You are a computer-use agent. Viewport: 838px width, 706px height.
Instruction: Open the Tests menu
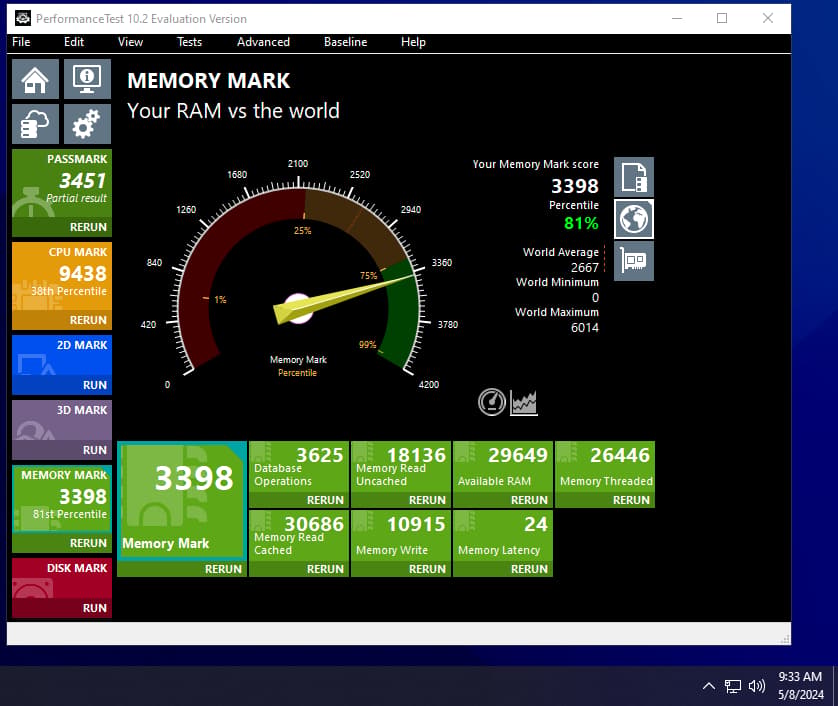189,42
